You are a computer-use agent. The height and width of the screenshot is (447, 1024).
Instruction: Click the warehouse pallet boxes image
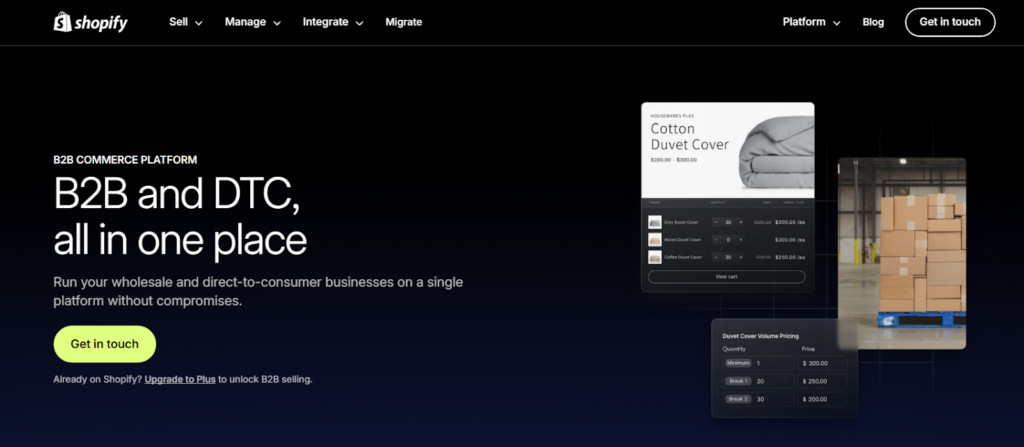[902, 254]
